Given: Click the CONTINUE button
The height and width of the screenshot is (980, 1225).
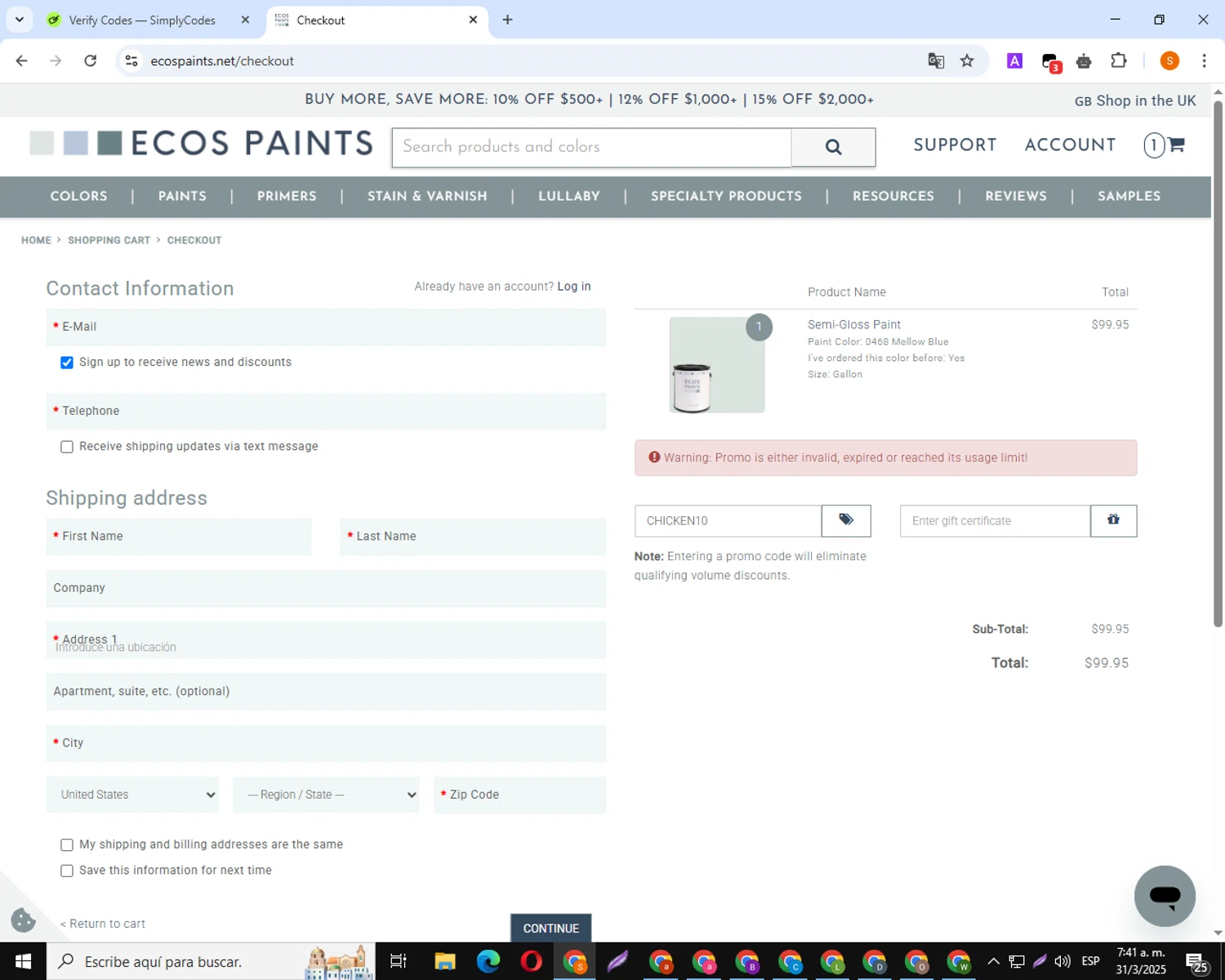Looking at the screenshot, I should click(551, 929).
